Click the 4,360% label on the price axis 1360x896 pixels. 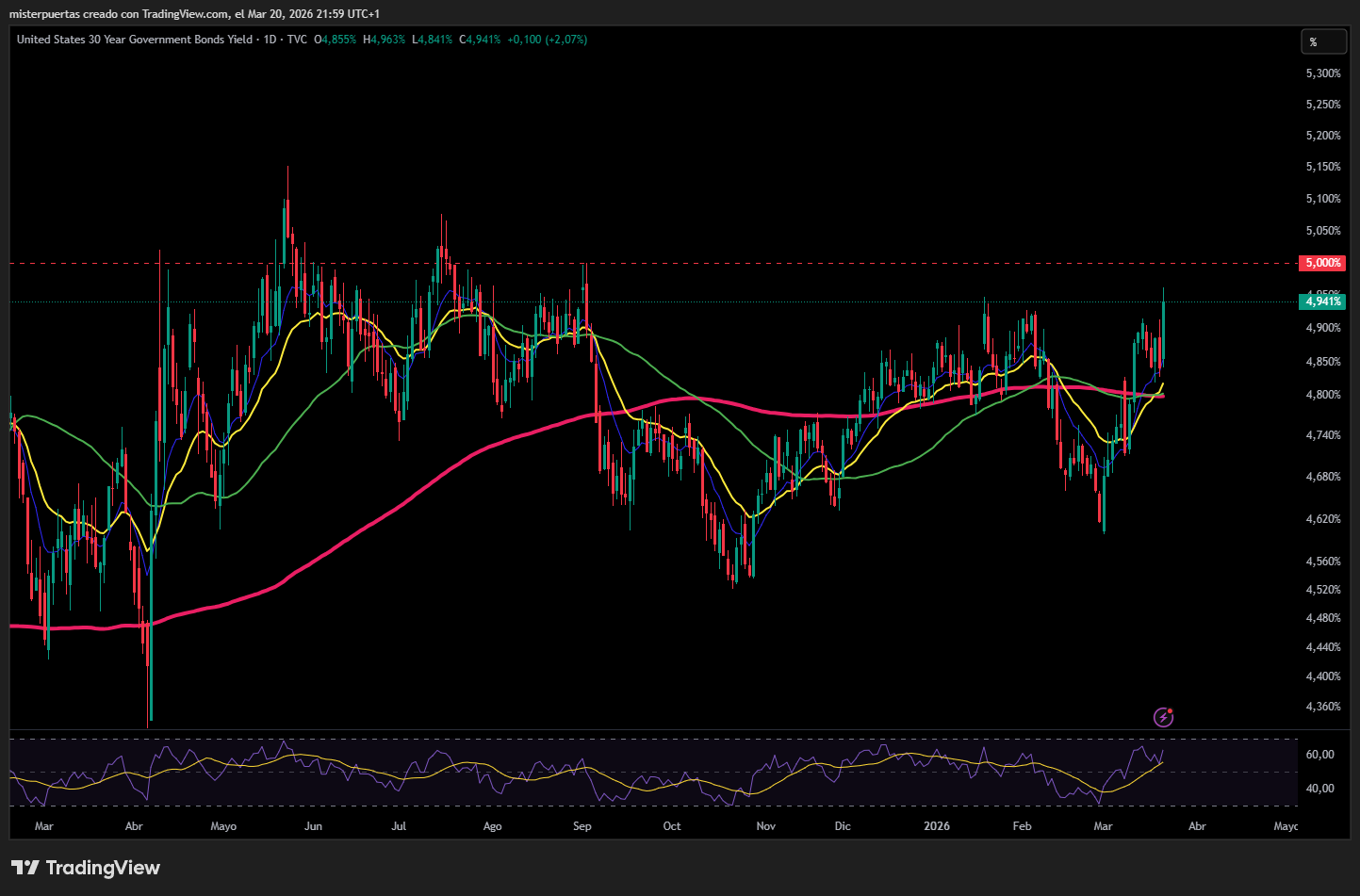pos(1322,707)
